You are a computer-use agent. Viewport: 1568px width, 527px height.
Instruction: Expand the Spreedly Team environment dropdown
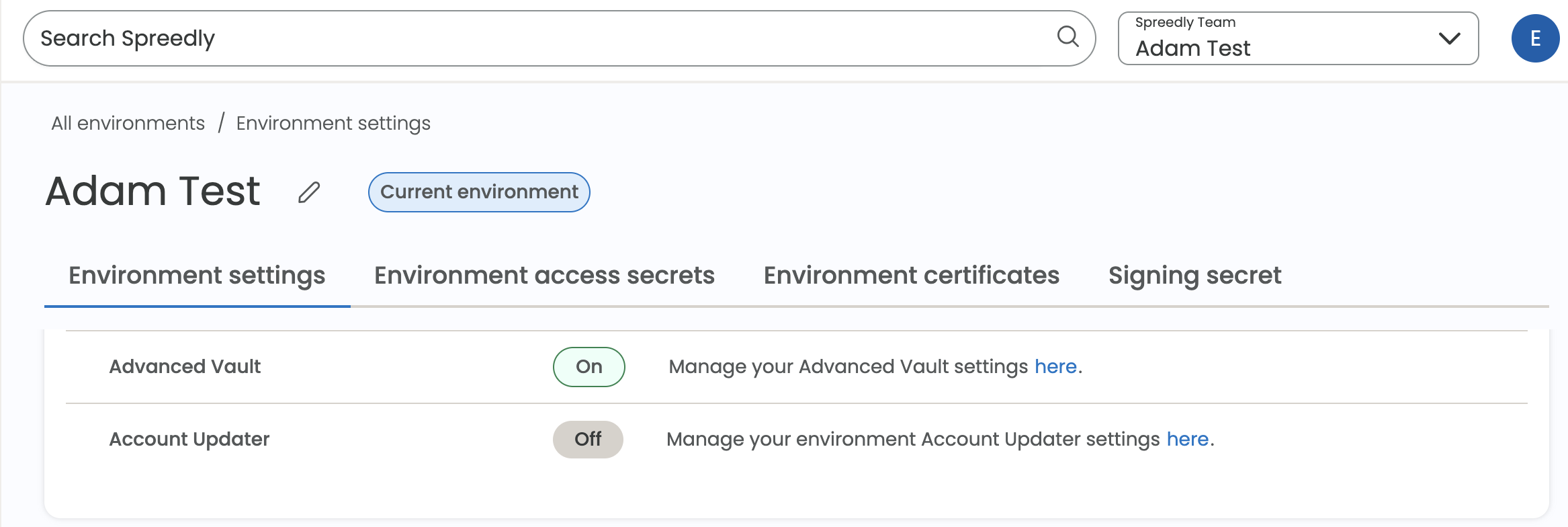pos(1298,38)
